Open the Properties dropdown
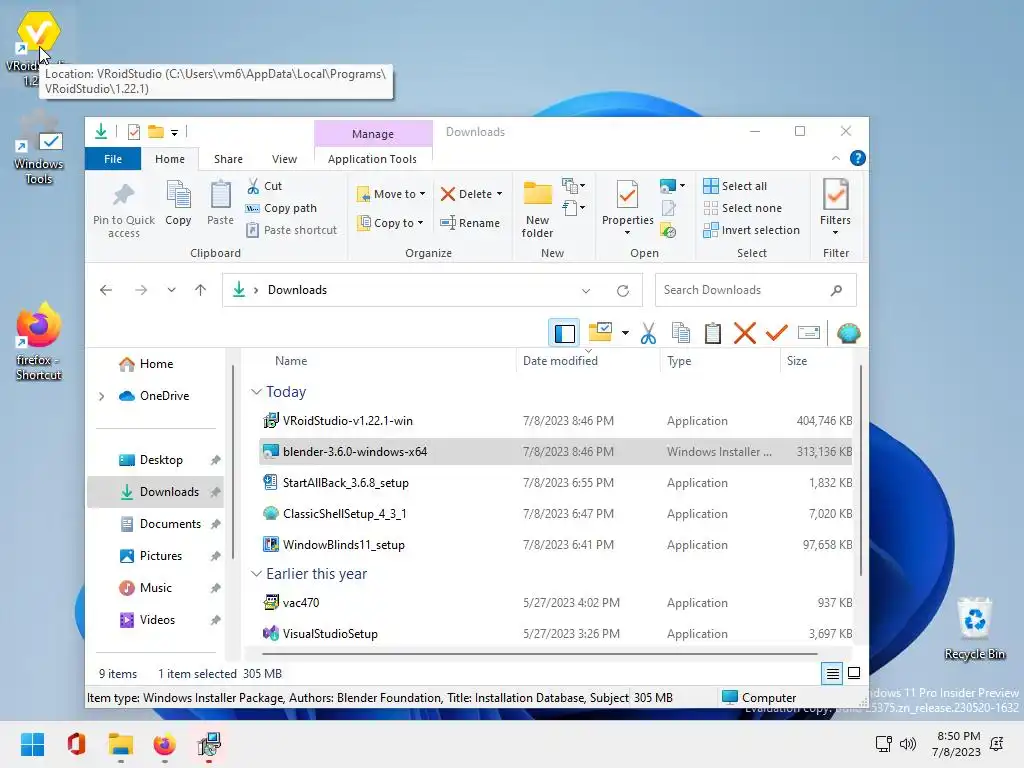Image resolution: width=1024 pixels, height=768 pixels. [628, 232]
